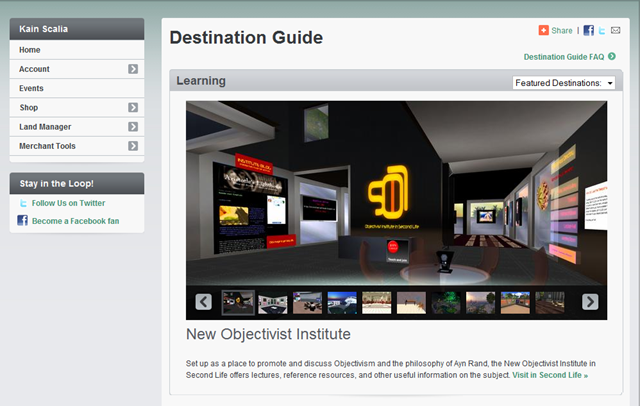Click the red Share plus icon
The width and height of the screenshot is (640, 406).
[543, 30]
